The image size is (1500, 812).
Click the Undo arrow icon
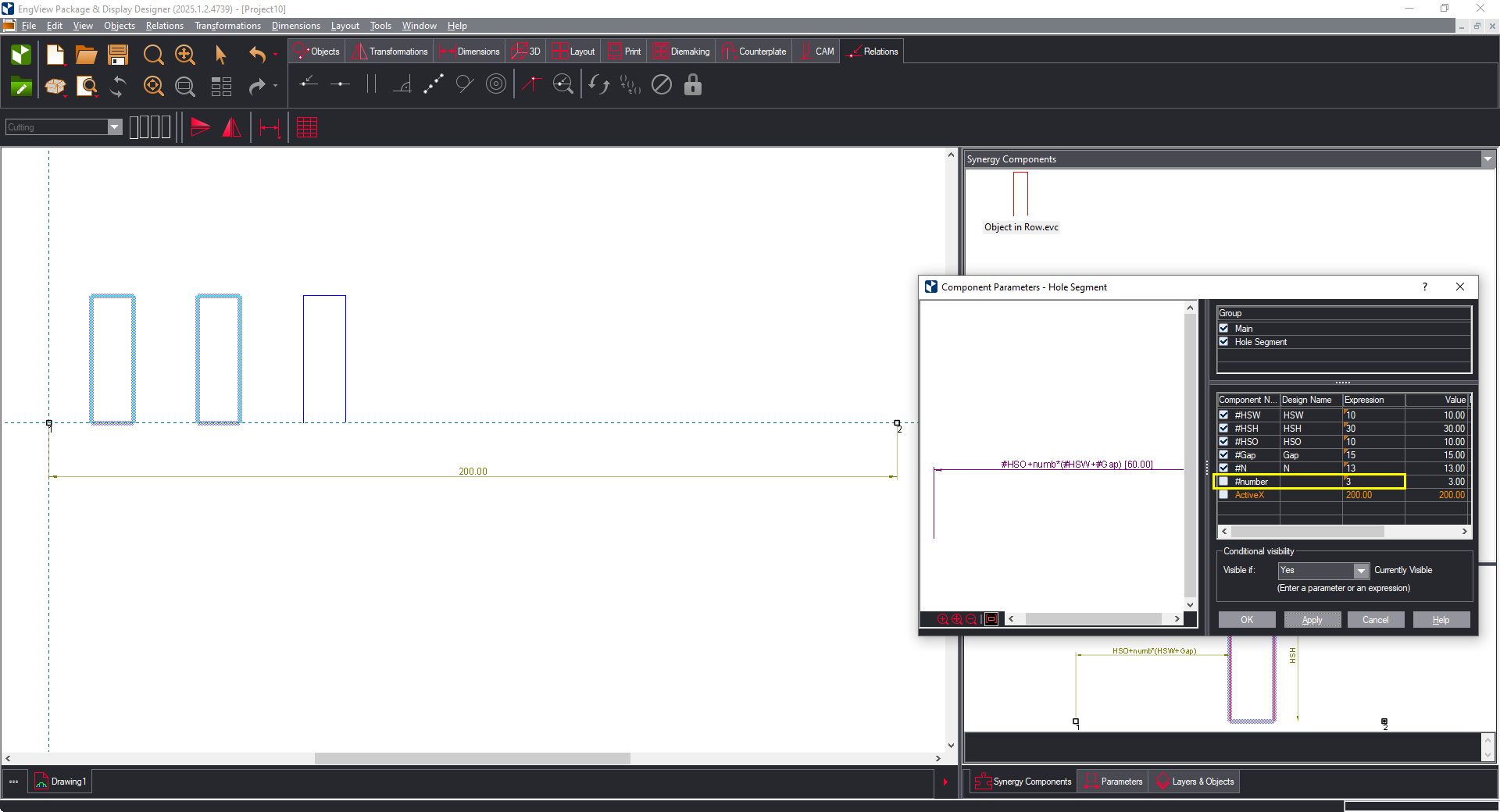point(257,55)
